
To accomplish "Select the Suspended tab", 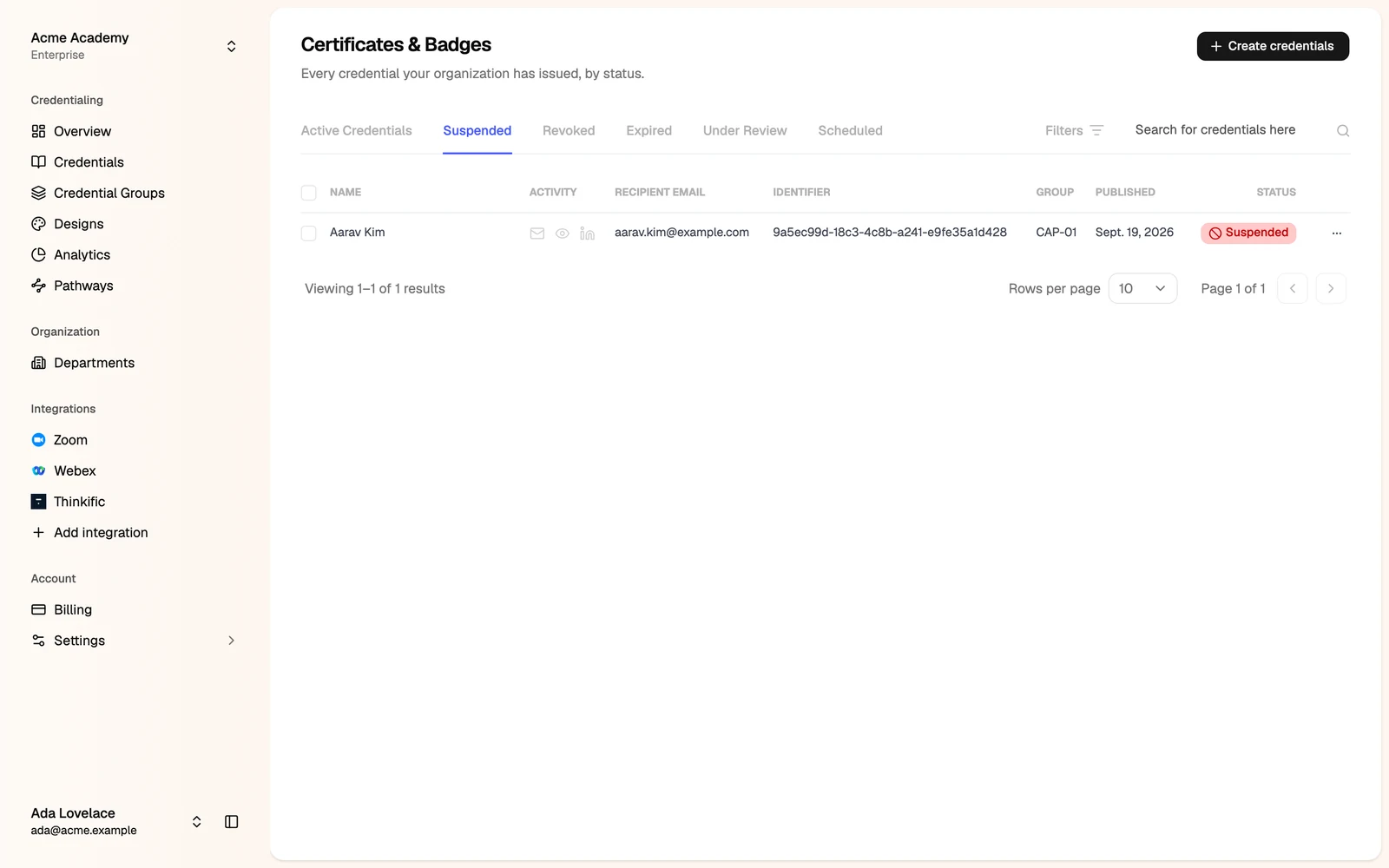I will 477,130.
